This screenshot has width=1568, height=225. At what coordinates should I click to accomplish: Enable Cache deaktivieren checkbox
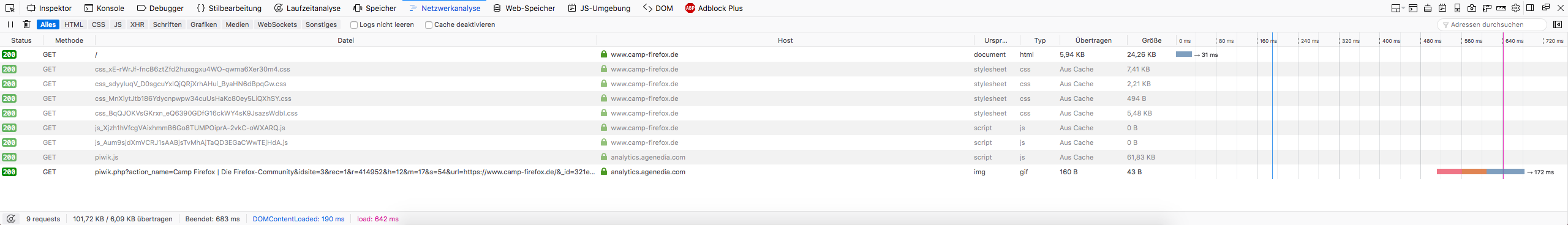[429, 25]
